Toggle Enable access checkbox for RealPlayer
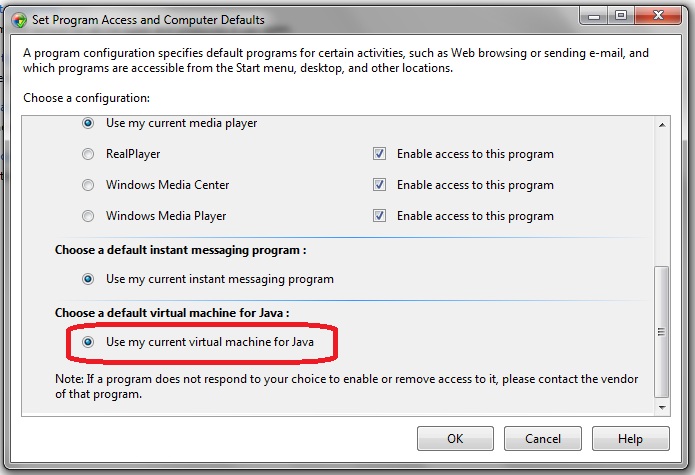695x475 pixels. click(x=379, y=154)
